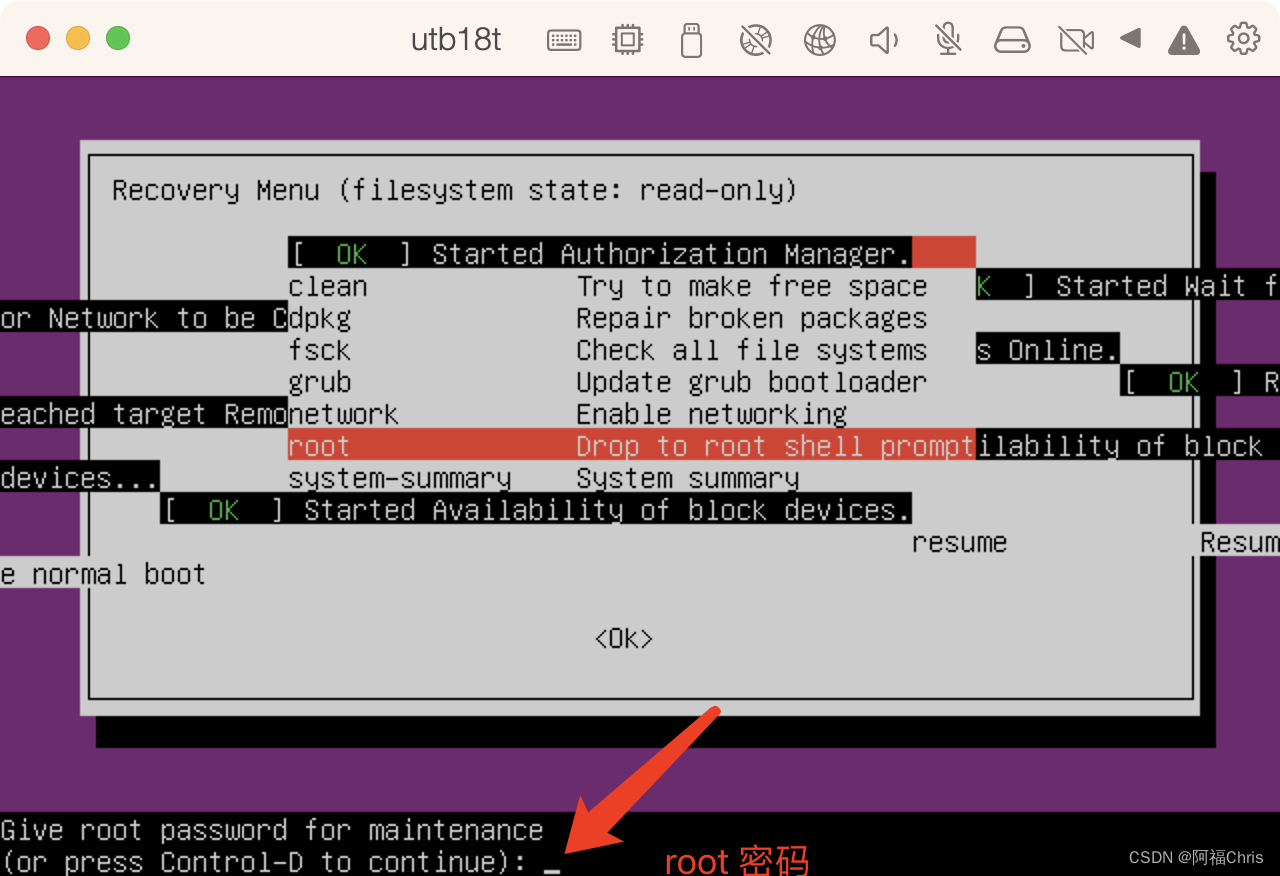Open the VM settings gear icon
1280x876 pixels.
click(x=1243, y=39)
